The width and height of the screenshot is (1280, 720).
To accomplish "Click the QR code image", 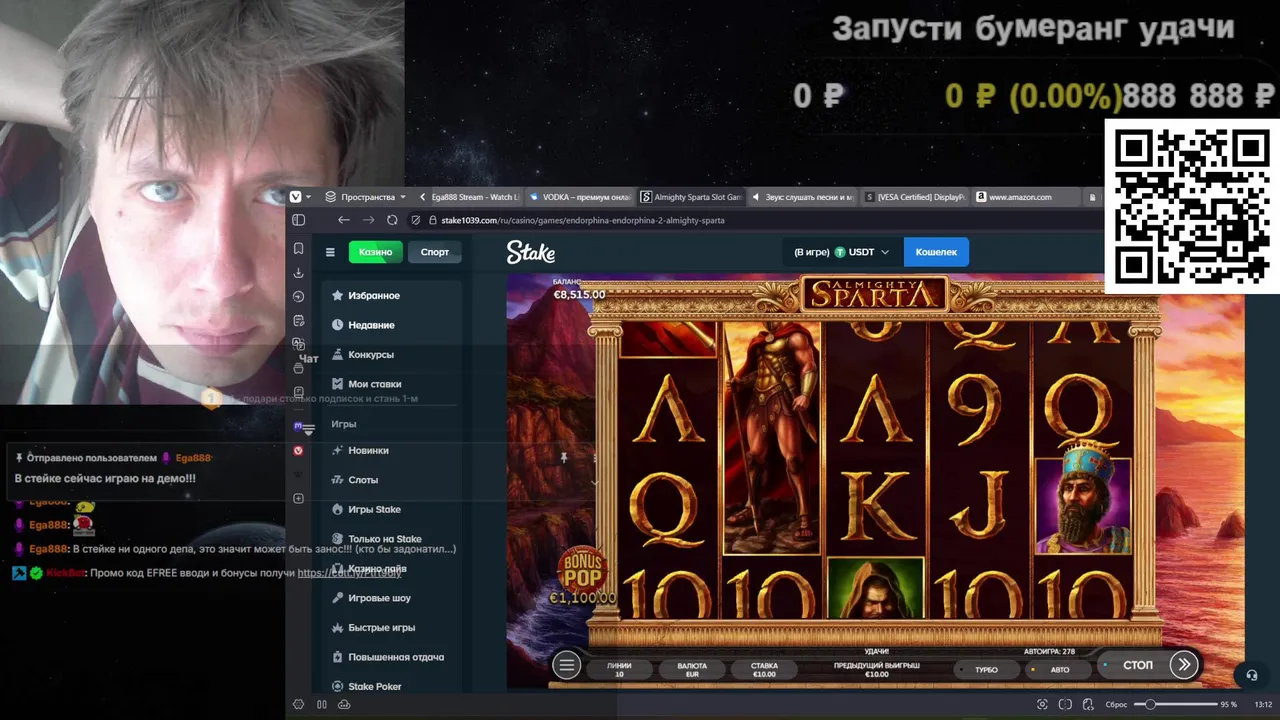I will coord(1191,207).
